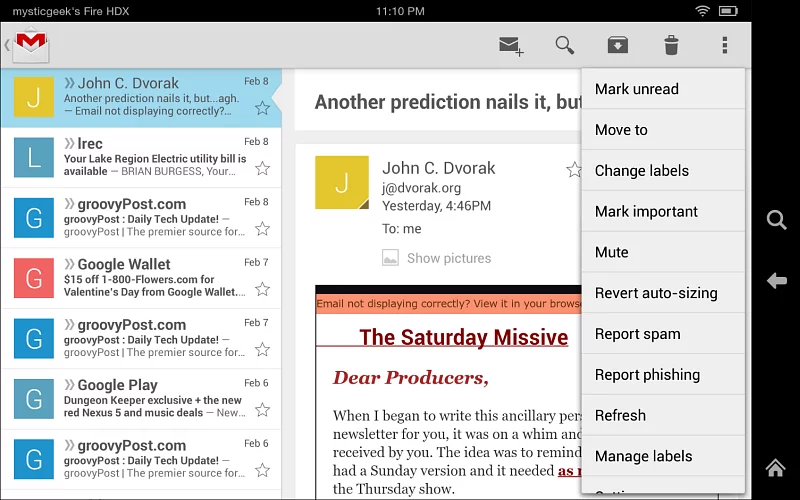Choose Report spam
Image resolution: width=800 pixels, height=500 pixels.
click(663, 334)
